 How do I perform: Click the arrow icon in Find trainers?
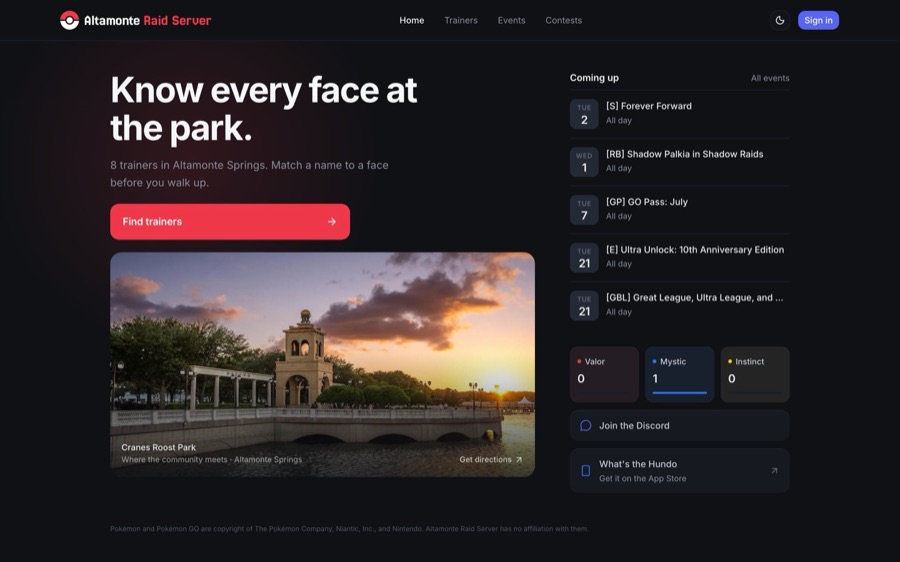pyautogui.click(x=332, y=222)
